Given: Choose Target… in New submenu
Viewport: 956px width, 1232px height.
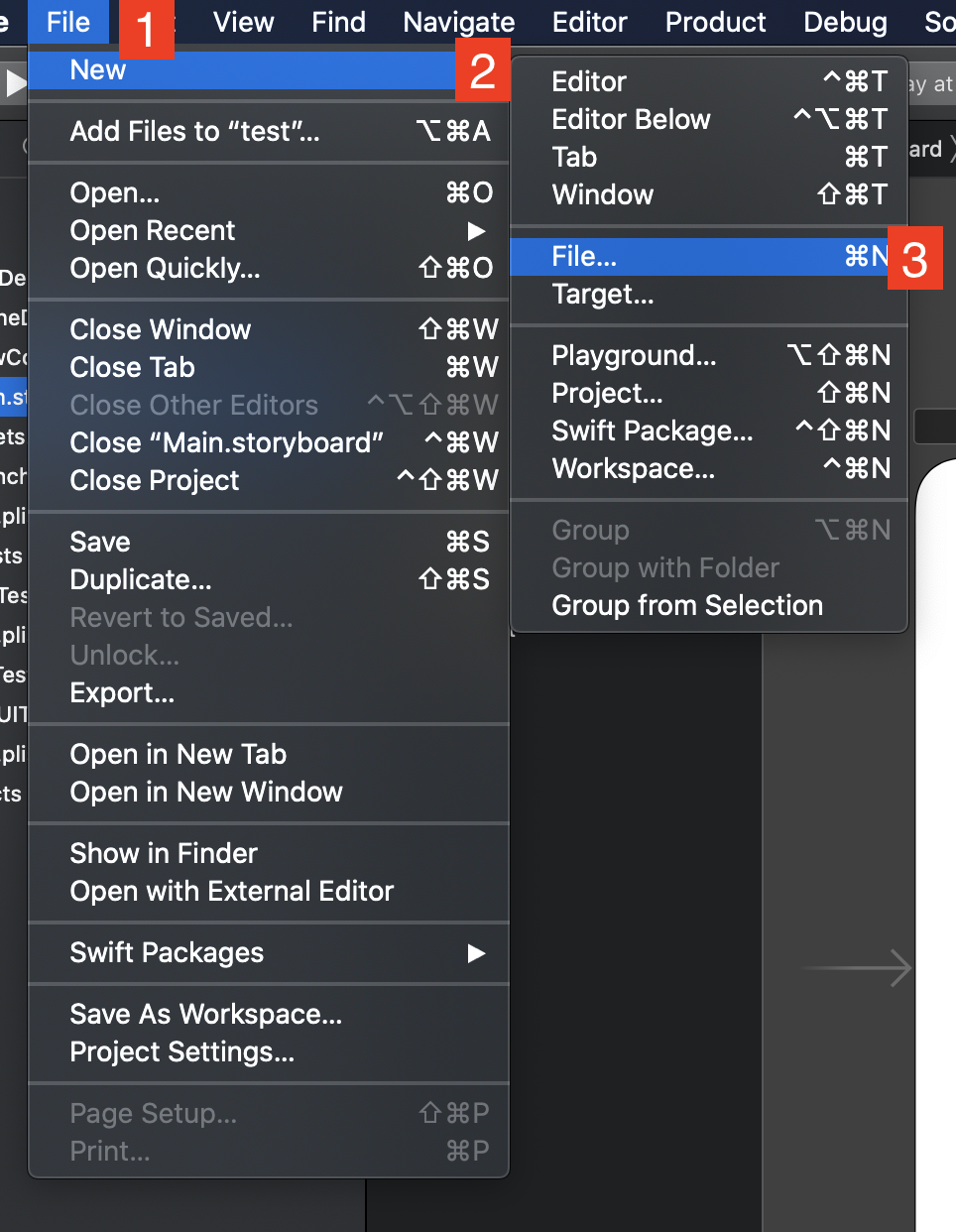Looking at the screenshot, I should tap(709, 294).
